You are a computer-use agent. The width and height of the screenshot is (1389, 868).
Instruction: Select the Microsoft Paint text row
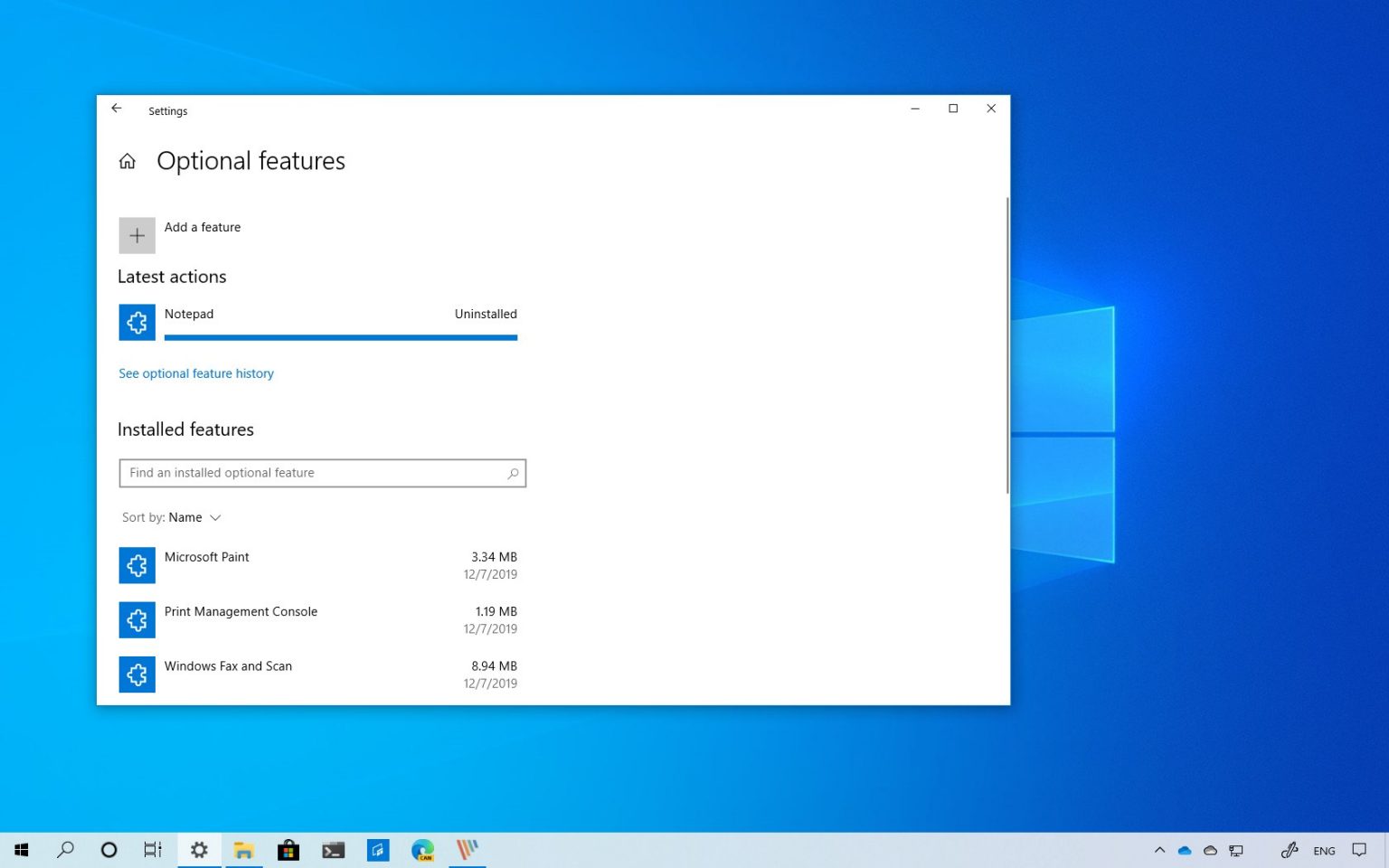click(x=206, y=557)
